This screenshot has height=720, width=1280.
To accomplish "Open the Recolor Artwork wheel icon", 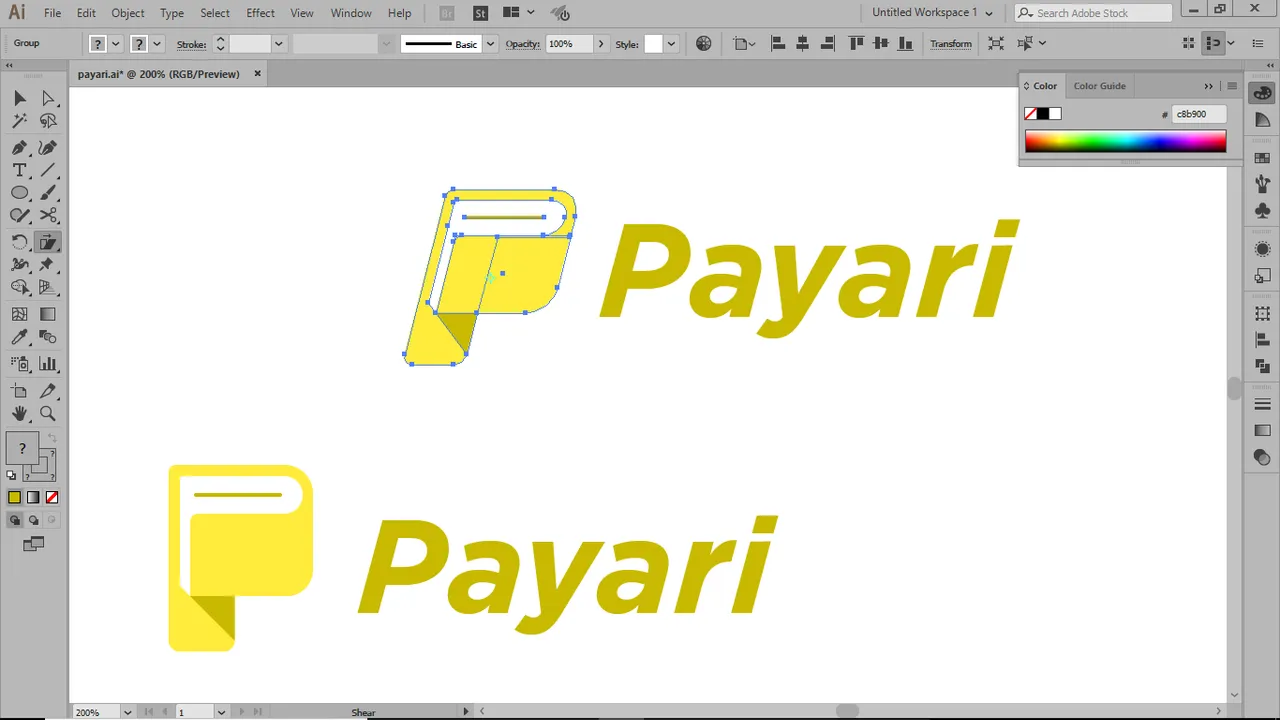I will pyautogui.click(x=704, y=43).
